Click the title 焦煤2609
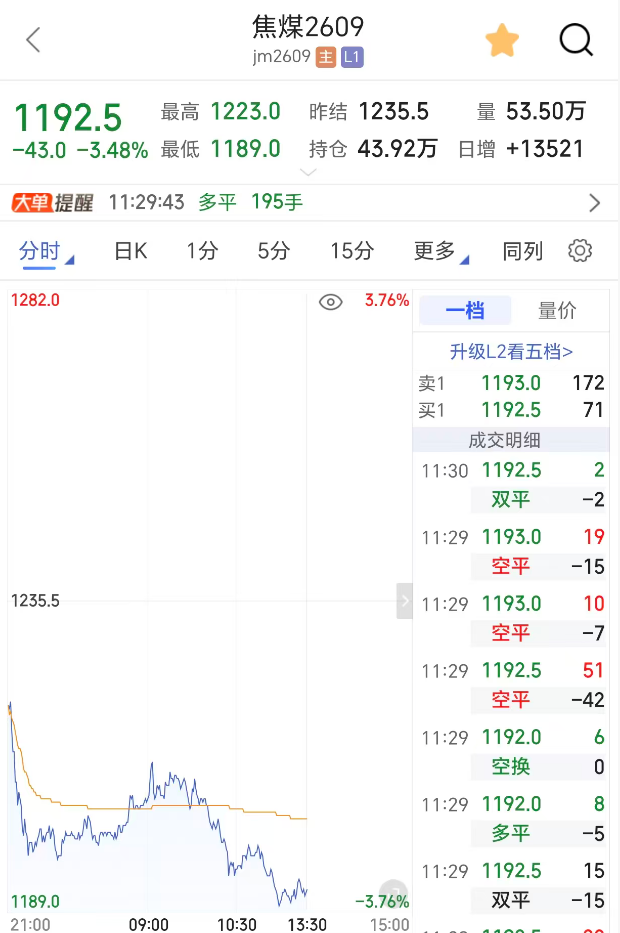Image resolution: width=620 pixels, height=933 pixels. [308, 27]
